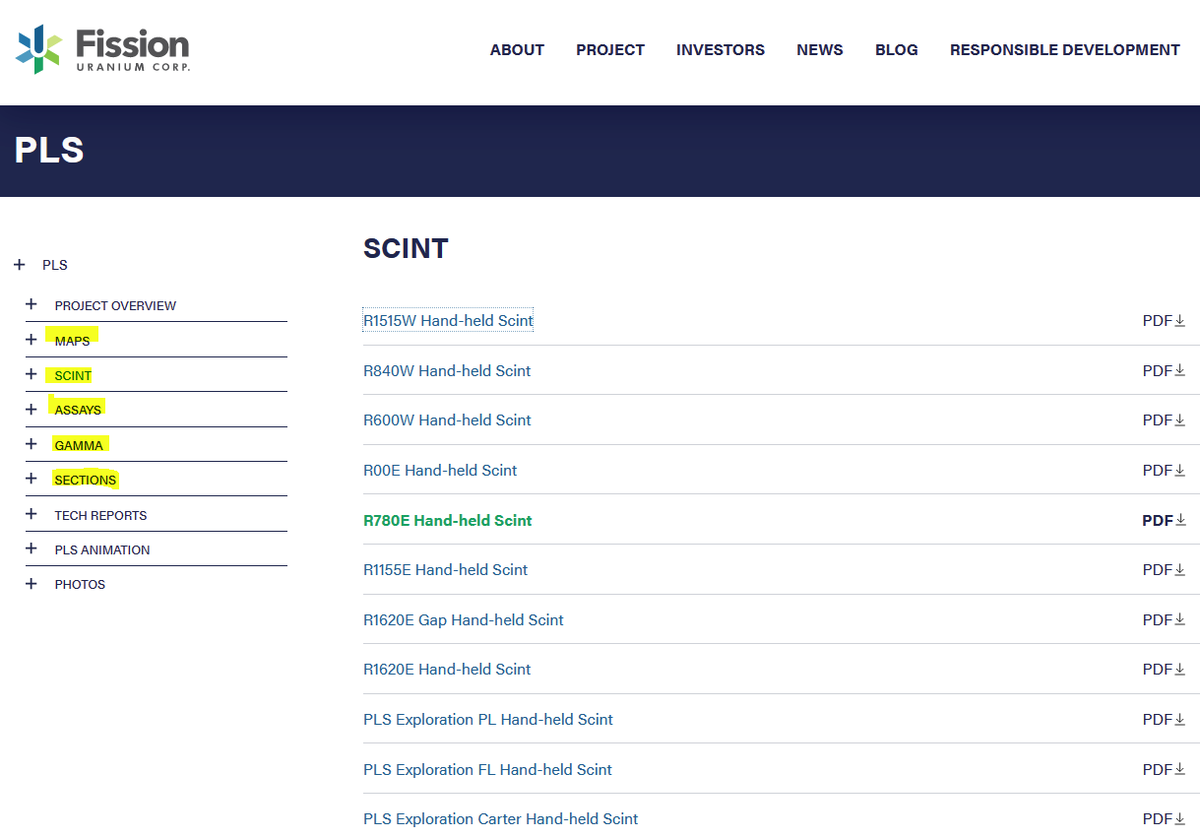The width and height of the screenshot is (1200, 838).
Task: Expand the PLS ANIMATION plus sign
Action: click(x=31, y=549)
